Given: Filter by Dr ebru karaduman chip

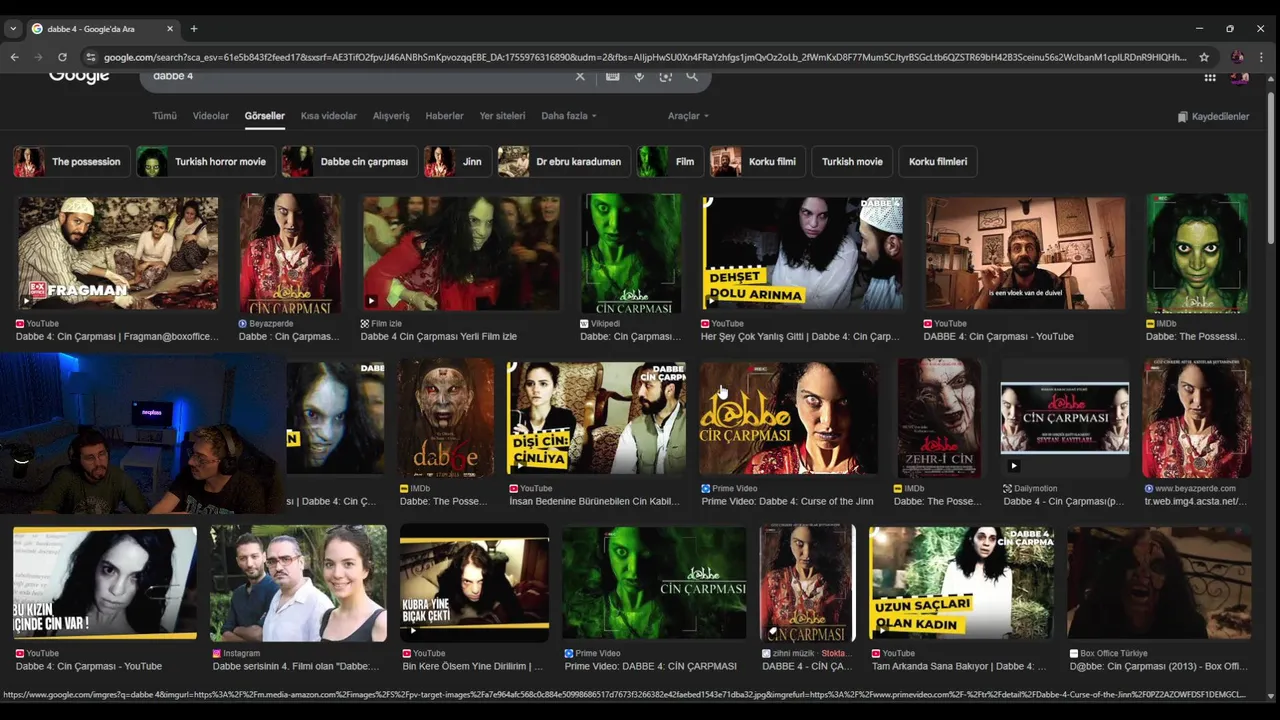Looking at the screenshot, I should [564, 161].
